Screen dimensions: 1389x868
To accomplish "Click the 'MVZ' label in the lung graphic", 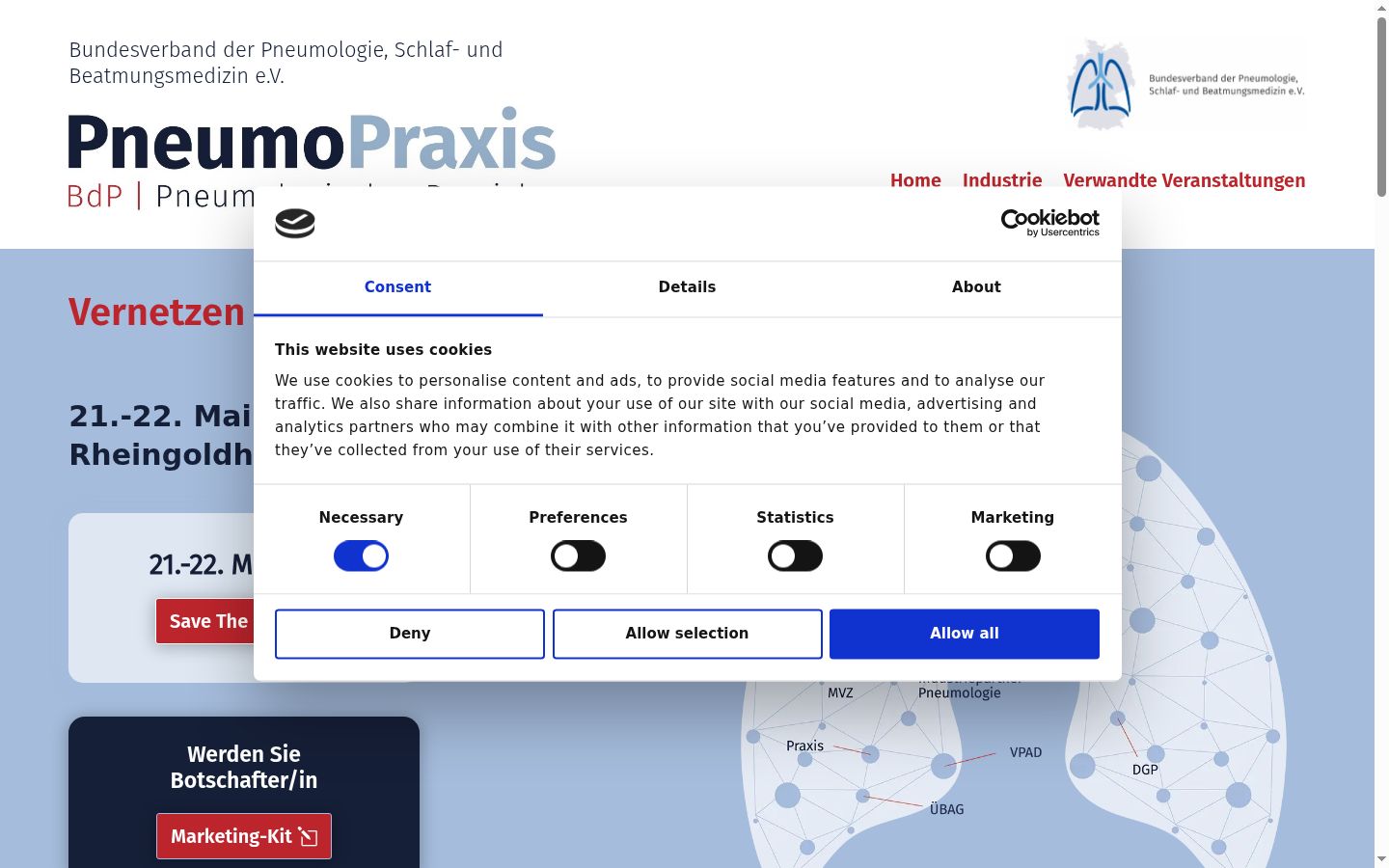I will point(840,692).
